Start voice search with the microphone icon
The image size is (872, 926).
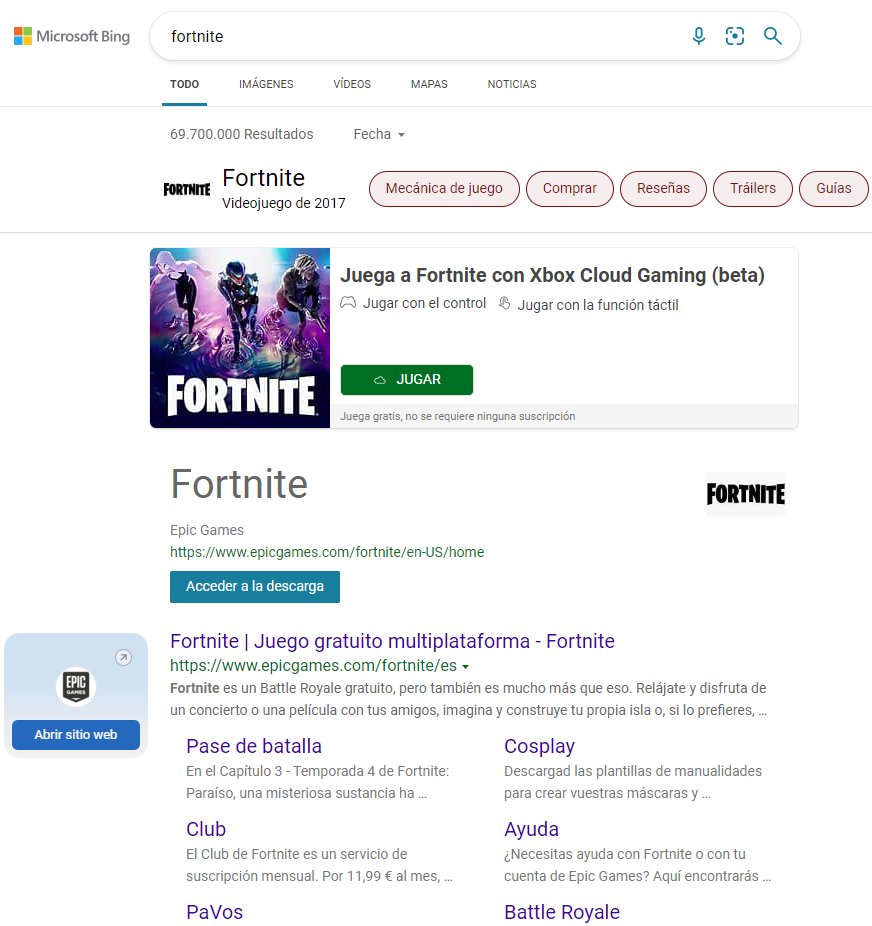pos(698,36)
